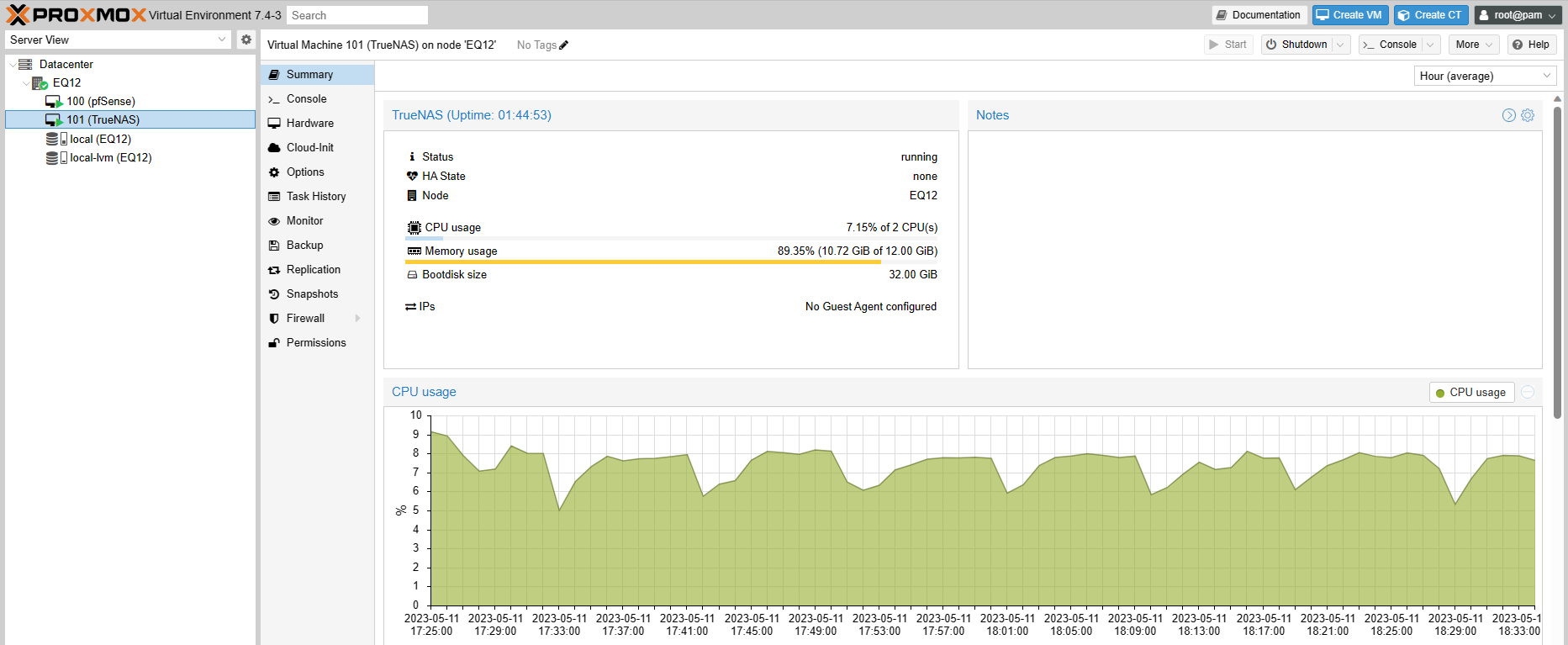This screenshot has height=645, width=1568.
Task: Click Firewall shield icon in sidebar
Action: [x=274, y=318]
